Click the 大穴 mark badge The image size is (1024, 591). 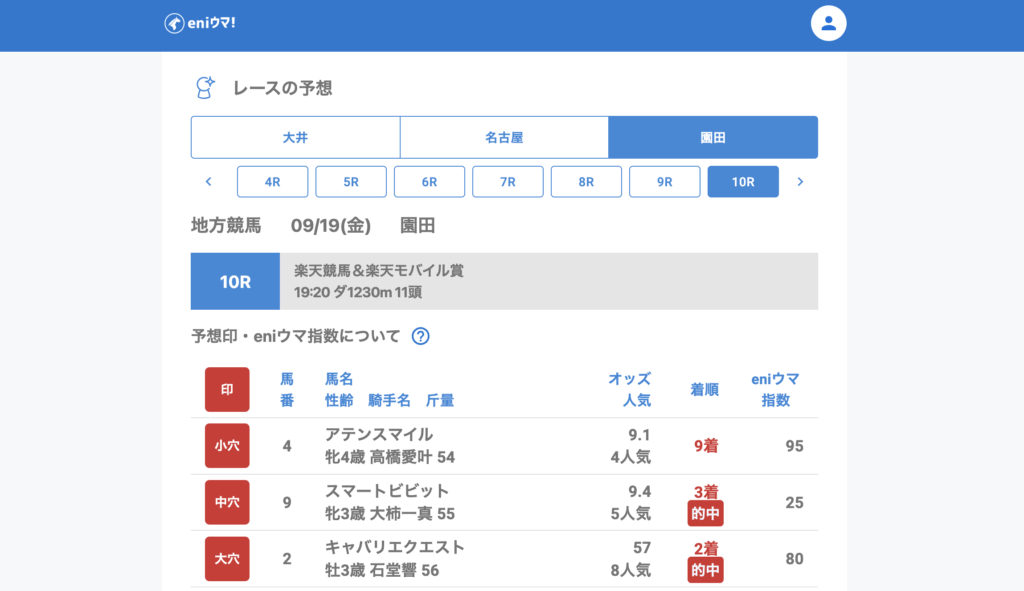point(227,559)
